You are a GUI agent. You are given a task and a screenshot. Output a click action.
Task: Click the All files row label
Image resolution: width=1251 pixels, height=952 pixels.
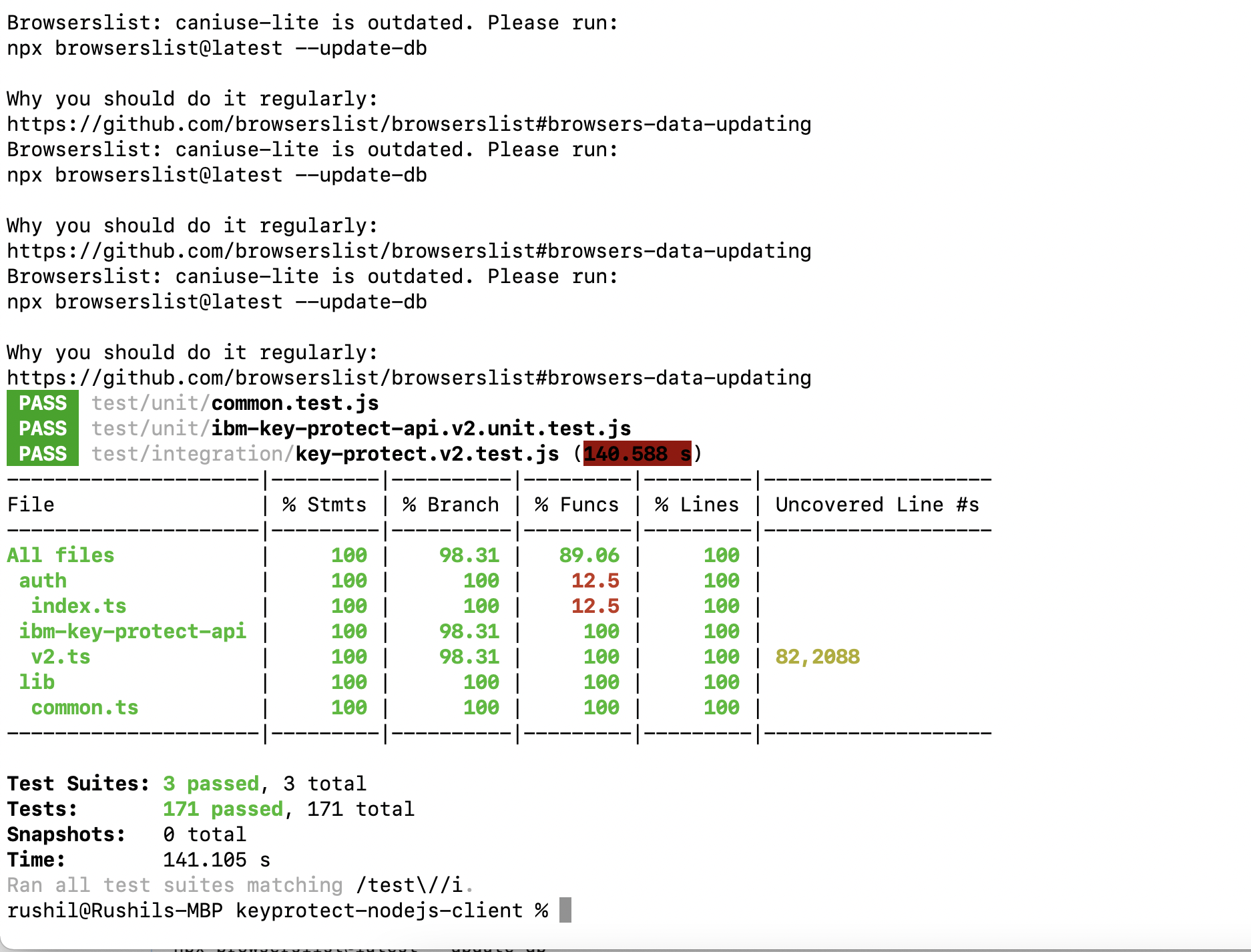click(x=61, y=555)
